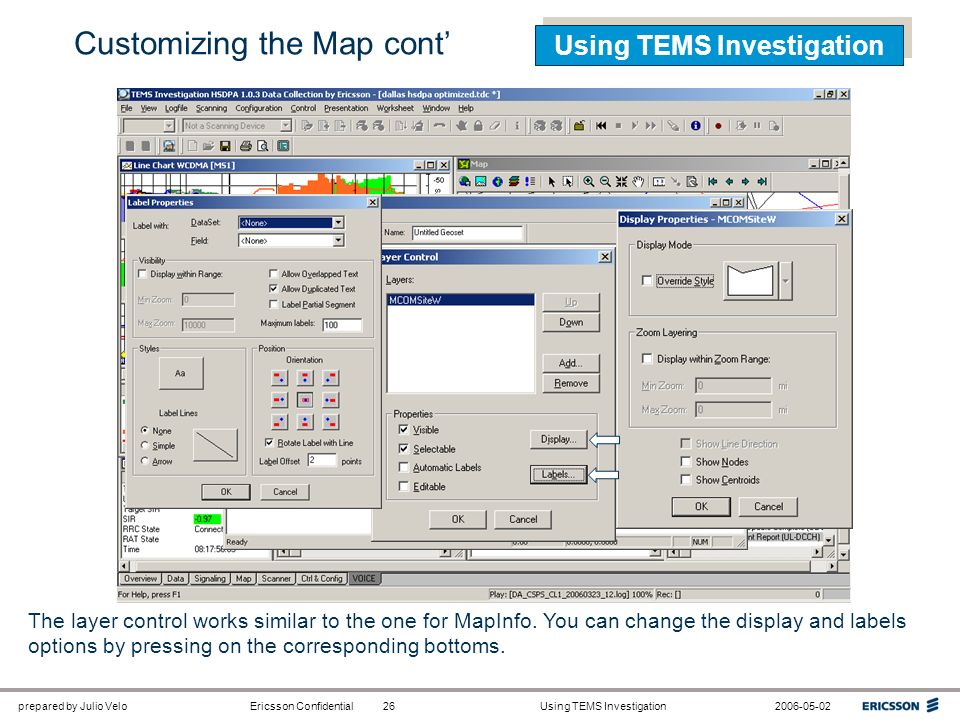Click the new document icon

coord(192,146)
